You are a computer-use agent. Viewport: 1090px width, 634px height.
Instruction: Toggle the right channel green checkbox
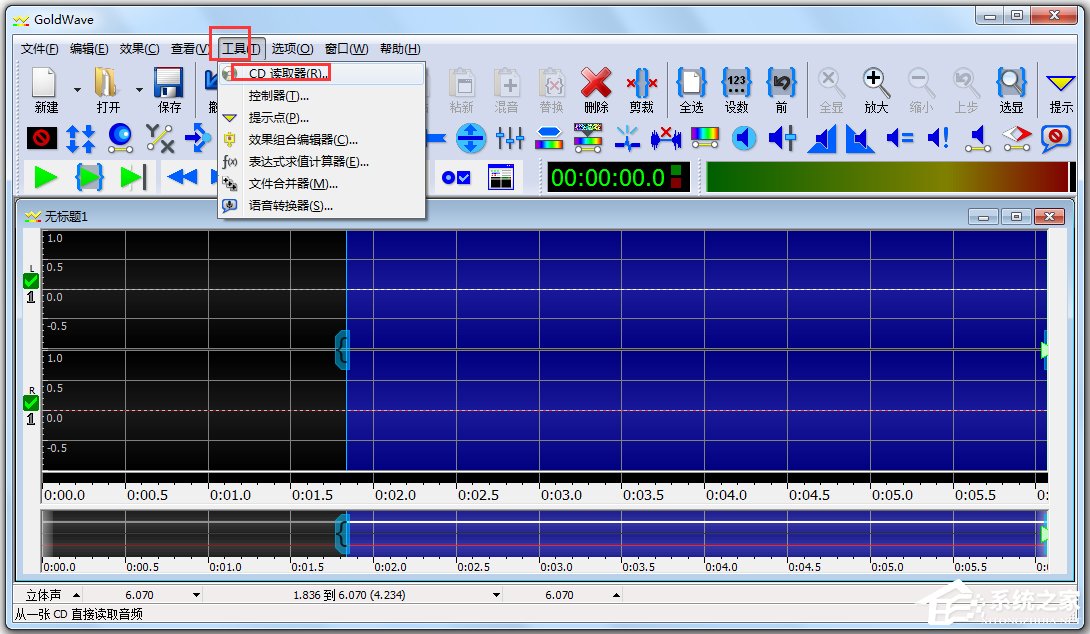[31, 403]
